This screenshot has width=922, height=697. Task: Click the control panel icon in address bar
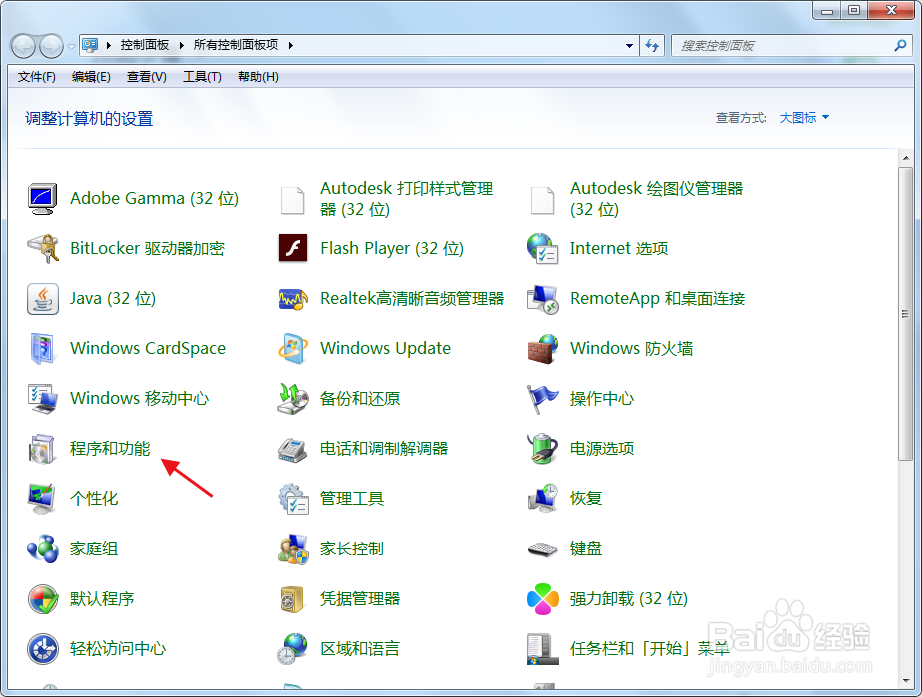click(90, 45)
